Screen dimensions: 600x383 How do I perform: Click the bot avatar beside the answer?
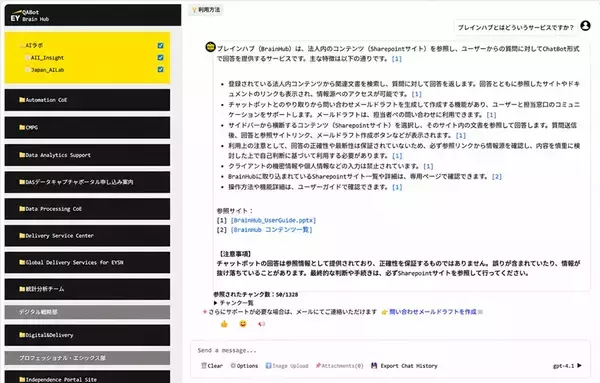point(210,47)
